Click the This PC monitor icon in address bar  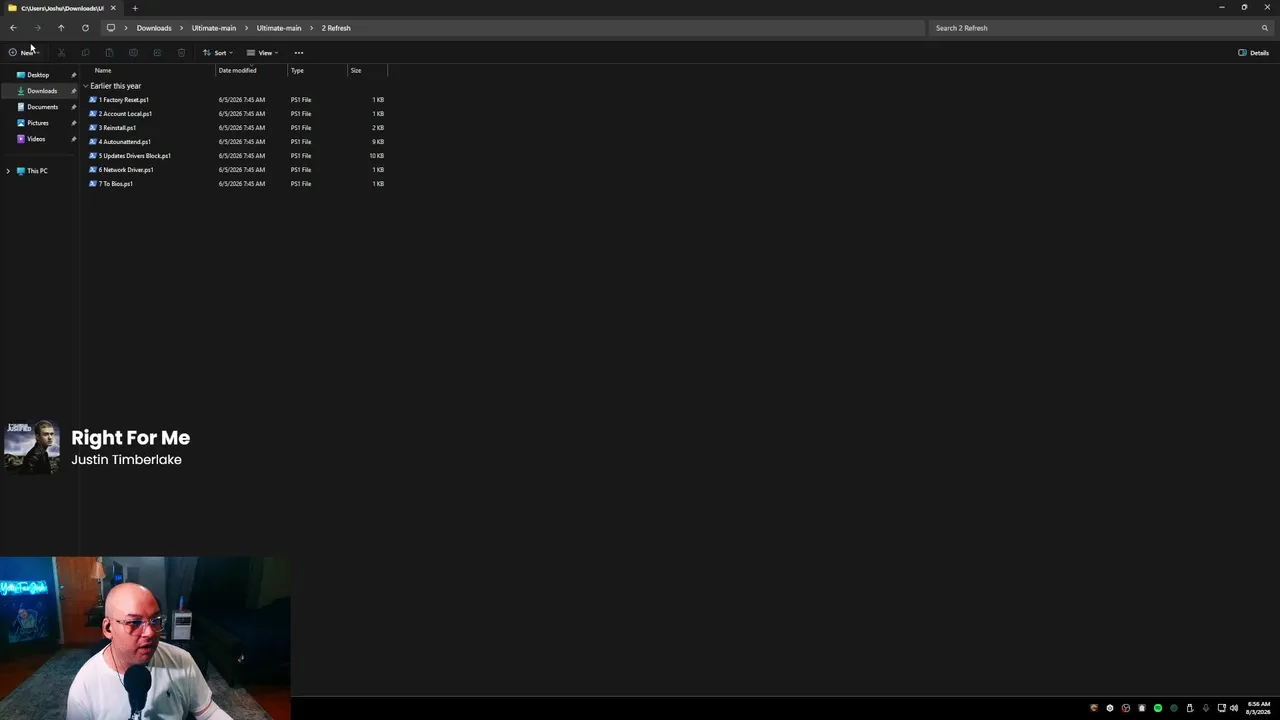111,28
